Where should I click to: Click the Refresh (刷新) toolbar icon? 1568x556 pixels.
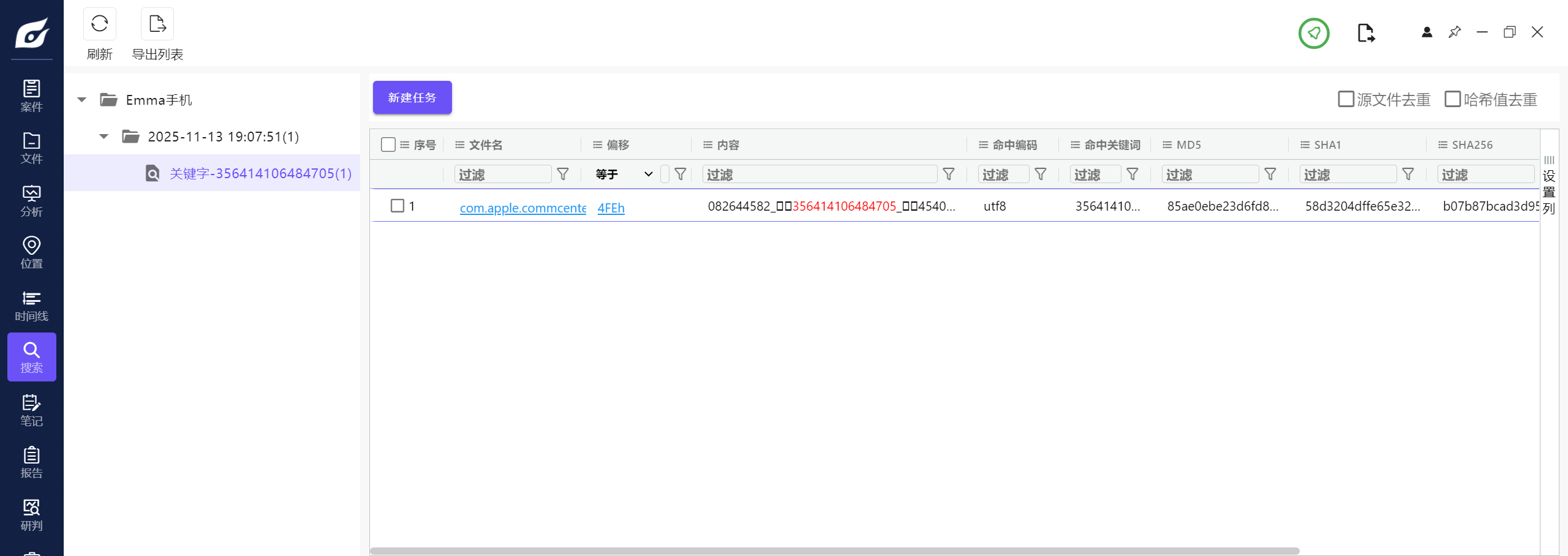click(x=99, y=24)
